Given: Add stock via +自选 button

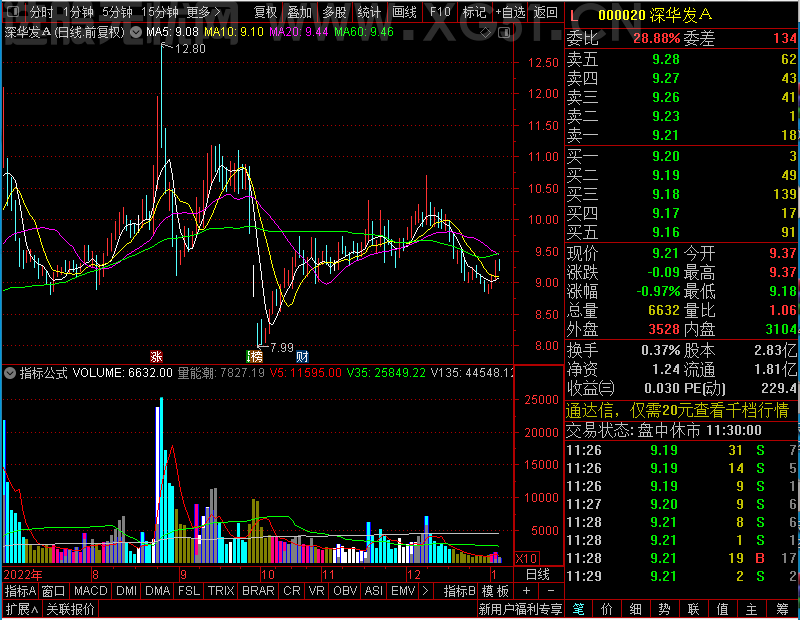Looking at the screenshot, I should click(x=510, y=12).
